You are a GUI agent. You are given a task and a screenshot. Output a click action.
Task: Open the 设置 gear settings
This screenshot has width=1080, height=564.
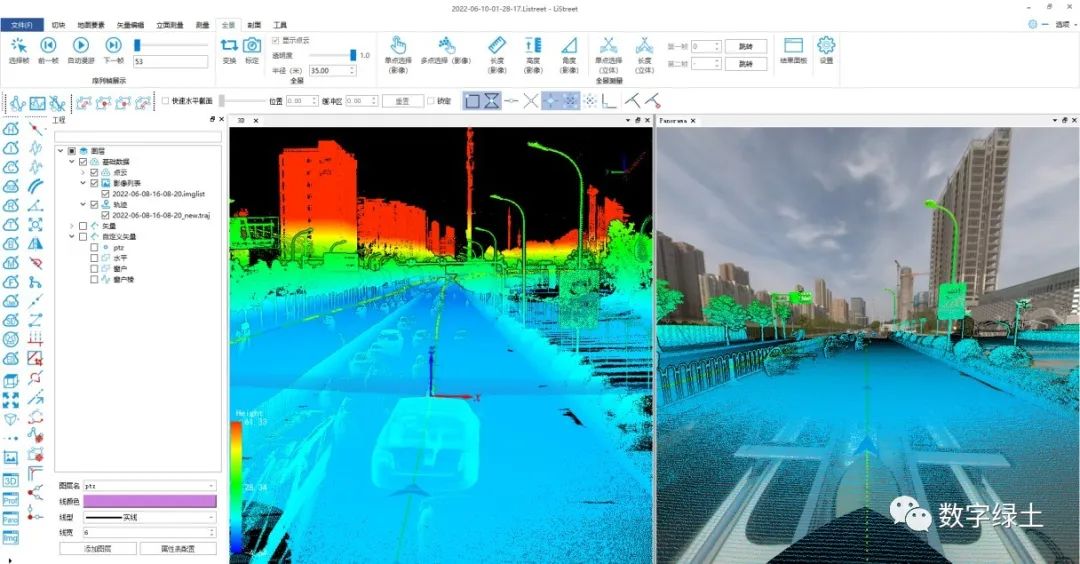[x=826, y=46]
